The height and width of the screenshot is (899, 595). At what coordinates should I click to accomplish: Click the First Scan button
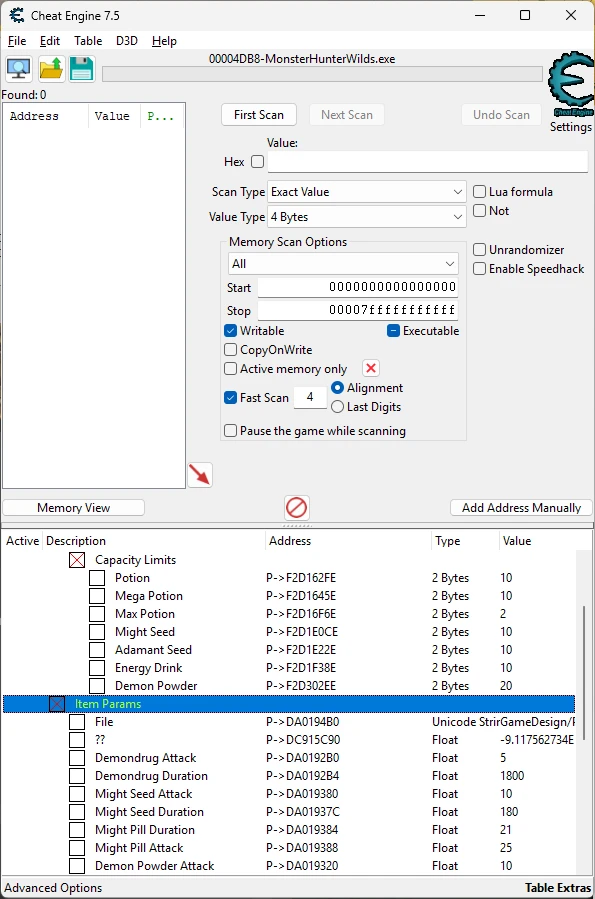pos(259,115)
